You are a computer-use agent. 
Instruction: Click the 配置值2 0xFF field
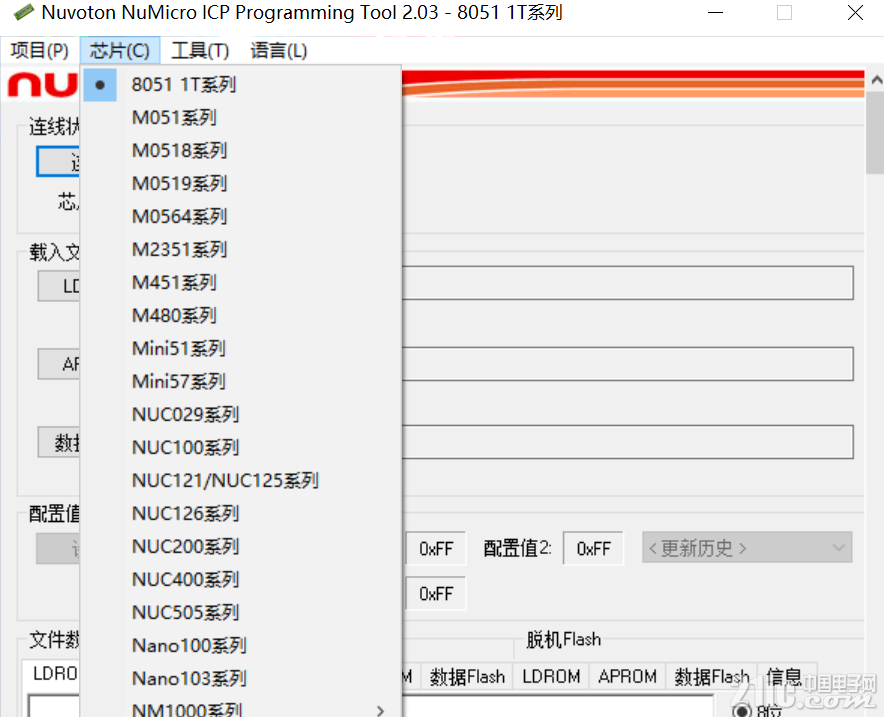pos(593,548)
